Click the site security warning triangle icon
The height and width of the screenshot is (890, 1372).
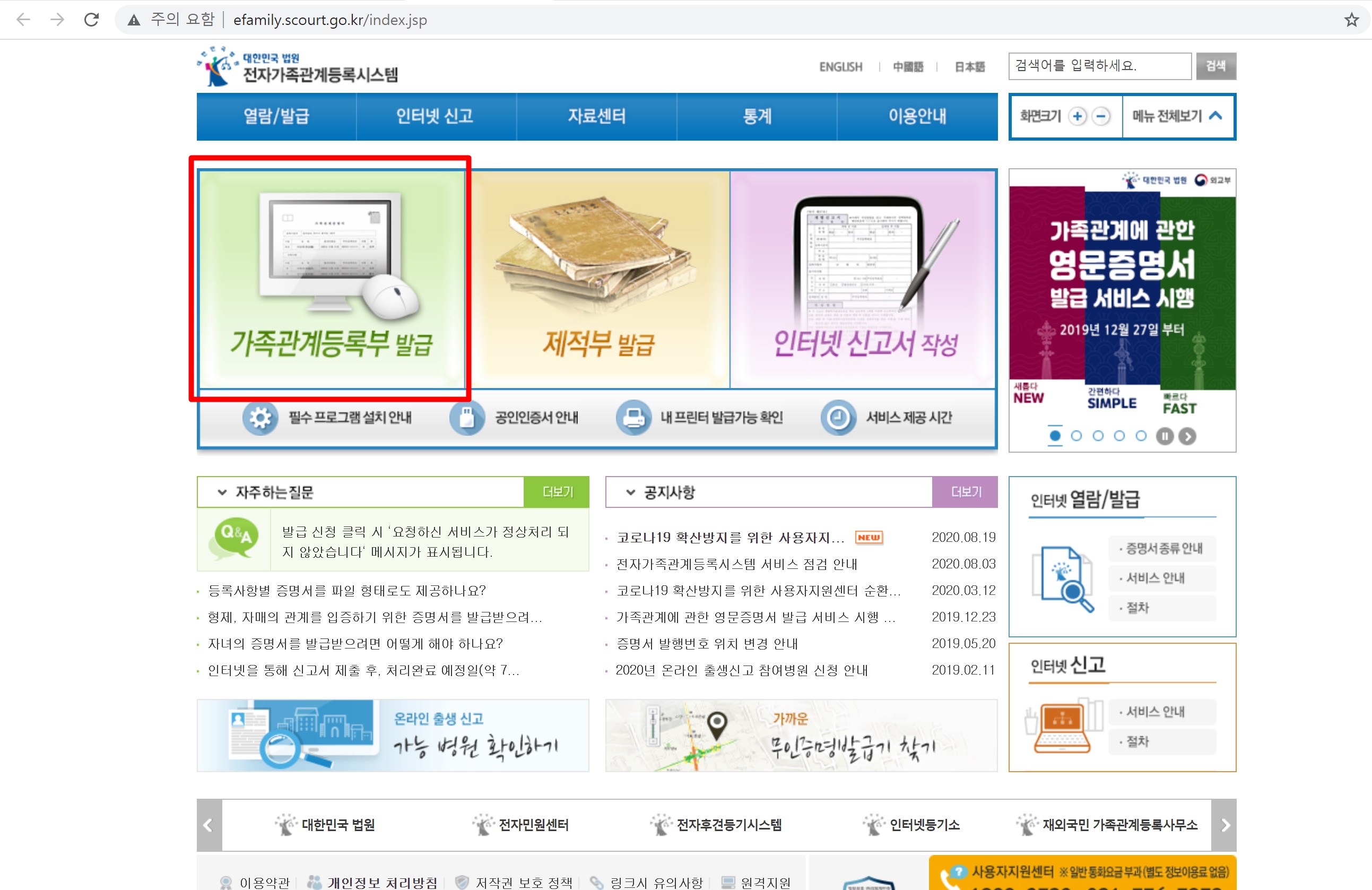(x=134, y=20)
